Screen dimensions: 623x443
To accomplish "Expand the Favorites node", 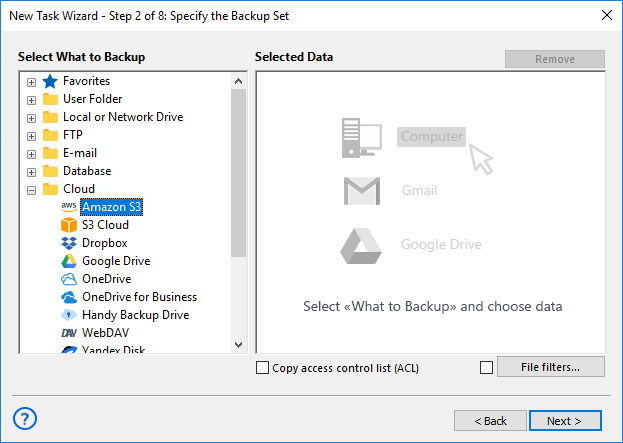I will (31, 82).
